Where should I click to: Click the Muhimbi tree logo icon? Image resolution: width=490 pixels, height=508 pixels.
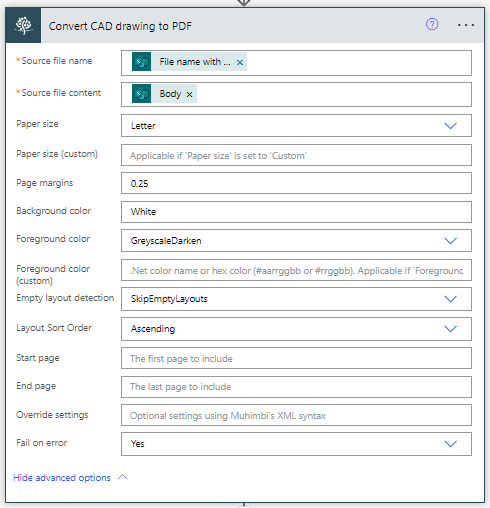point(23,26)
